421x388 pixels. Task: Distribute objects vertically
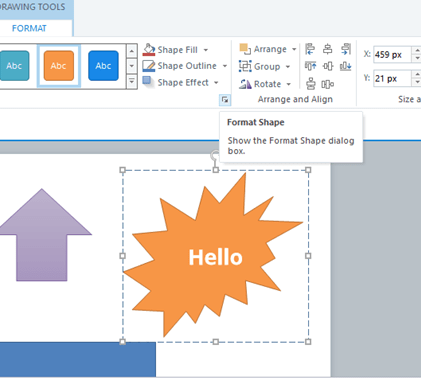coord(311,84)
